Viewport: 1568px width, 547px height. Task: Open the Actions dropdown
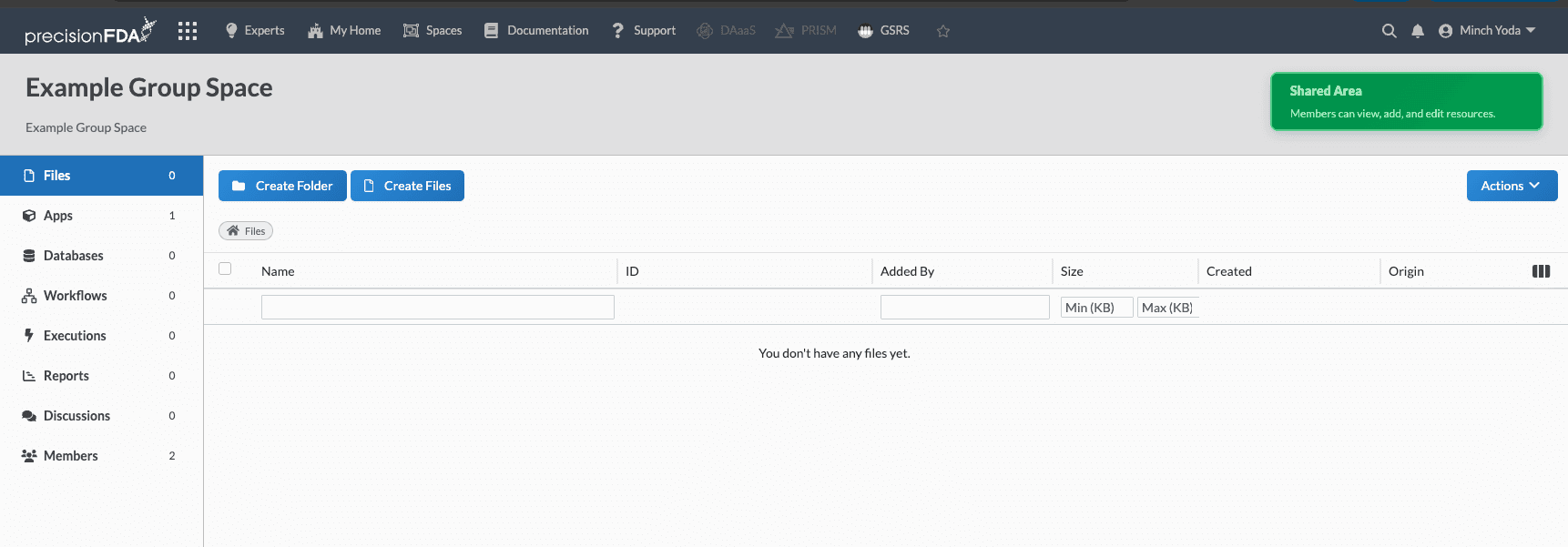click(x=1512, y=186)
